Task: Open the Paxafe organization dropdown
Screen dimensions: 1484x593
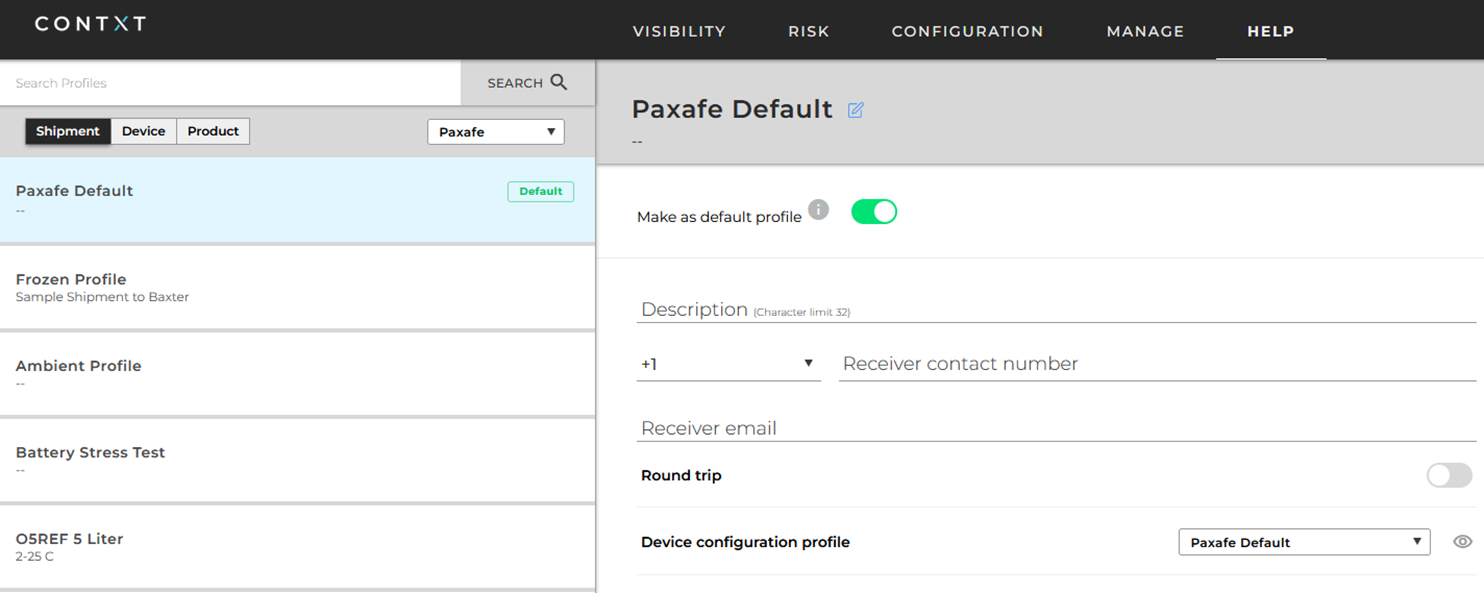Action: 496,132
